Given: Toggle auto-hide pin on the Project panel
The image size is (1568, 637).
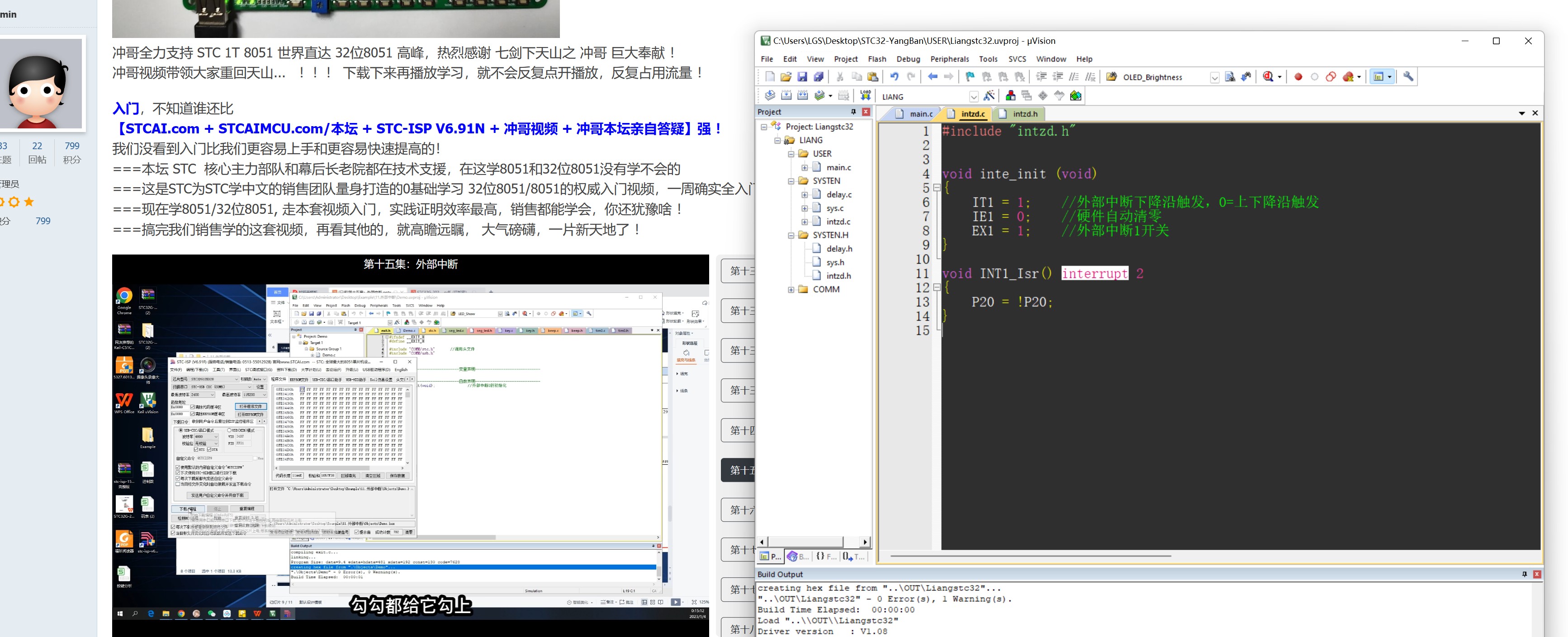Looking at the screenshot, I should (853, 112).
